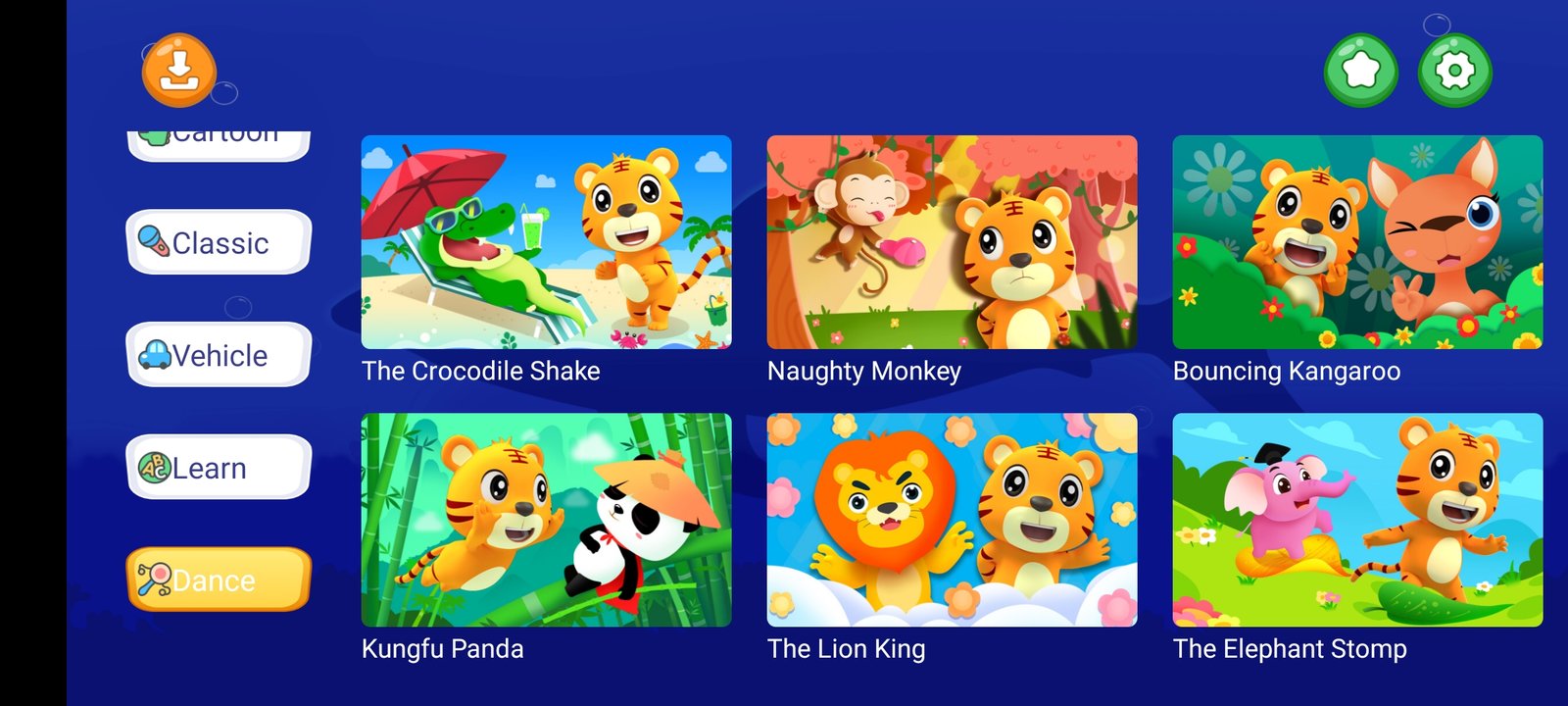The width and height of the screenshot is (1568, 706).
Task: Switch to the Classic category tab
Action: (219, 242)
